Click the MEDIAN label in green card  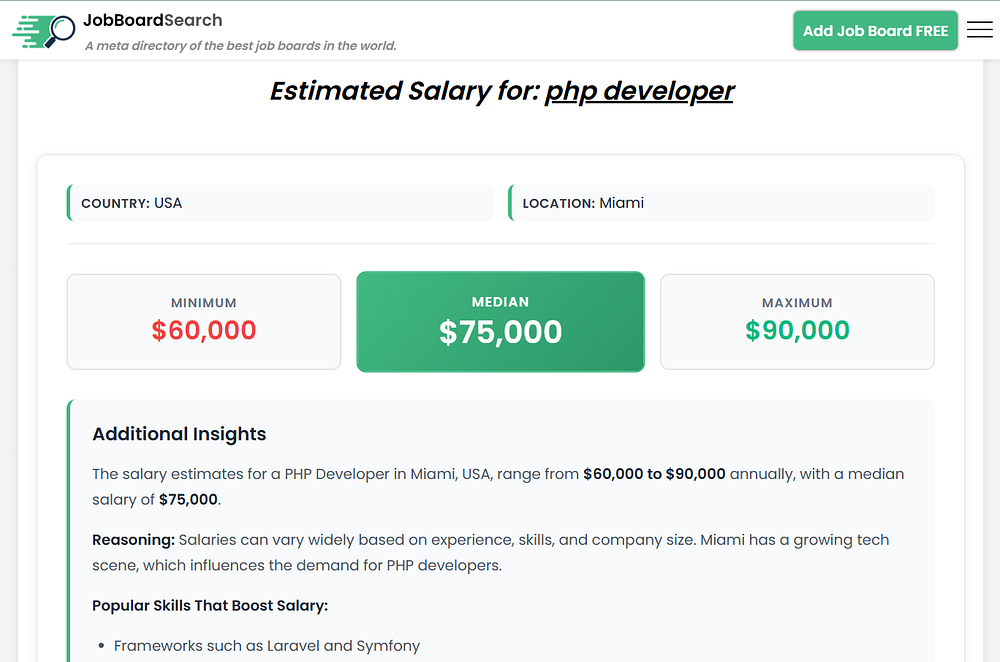tap(500, 302)
